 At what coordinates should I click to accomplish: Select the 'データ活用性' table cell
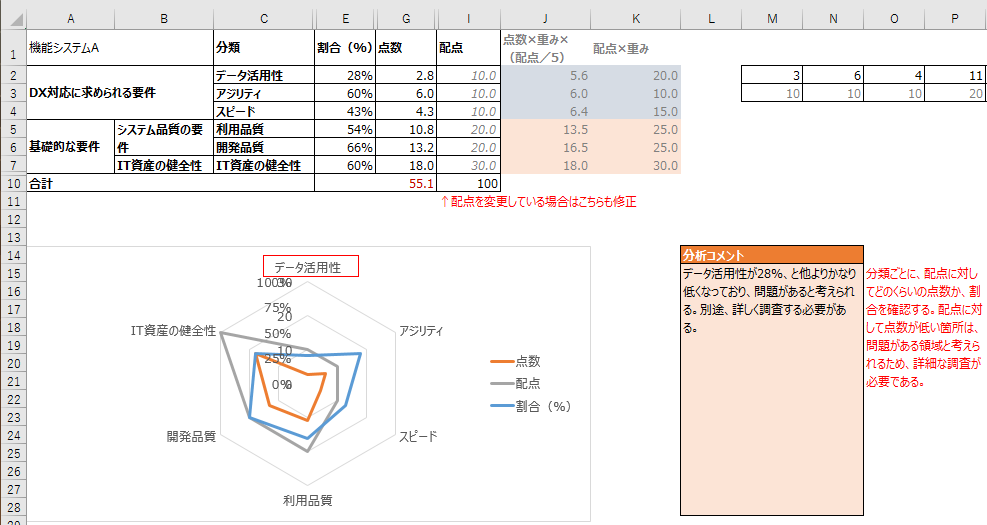tap(264, 76)
